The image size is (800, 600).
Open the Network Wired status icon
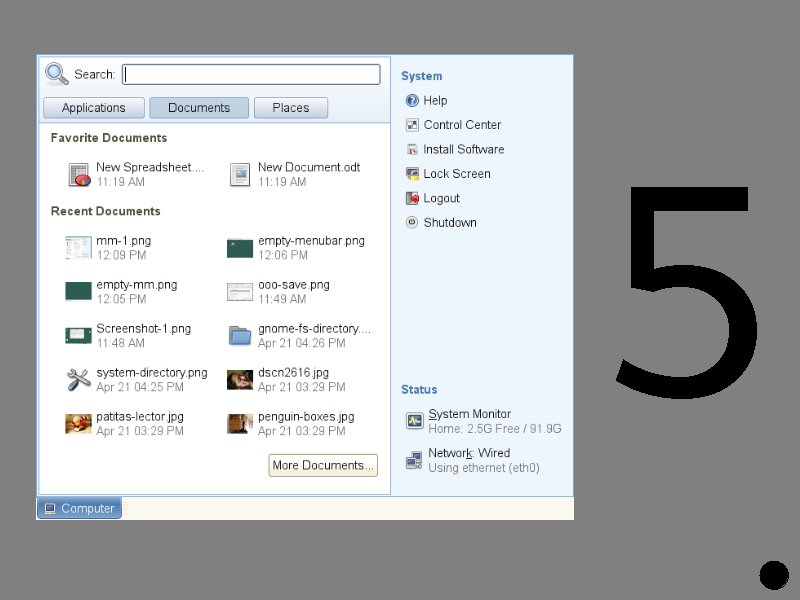pos(414,460)
